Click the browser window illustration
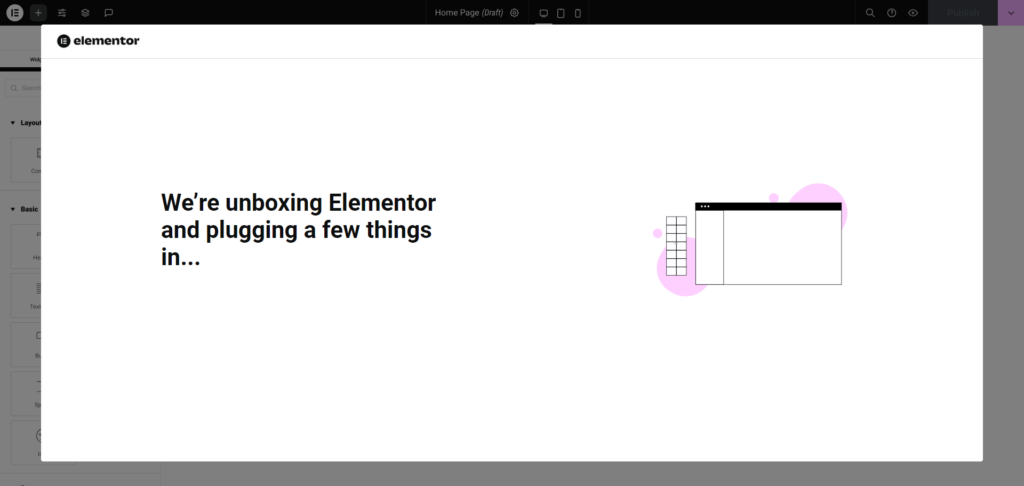The width and height of the screenshot is (1024, 486). tap(768, 244)
